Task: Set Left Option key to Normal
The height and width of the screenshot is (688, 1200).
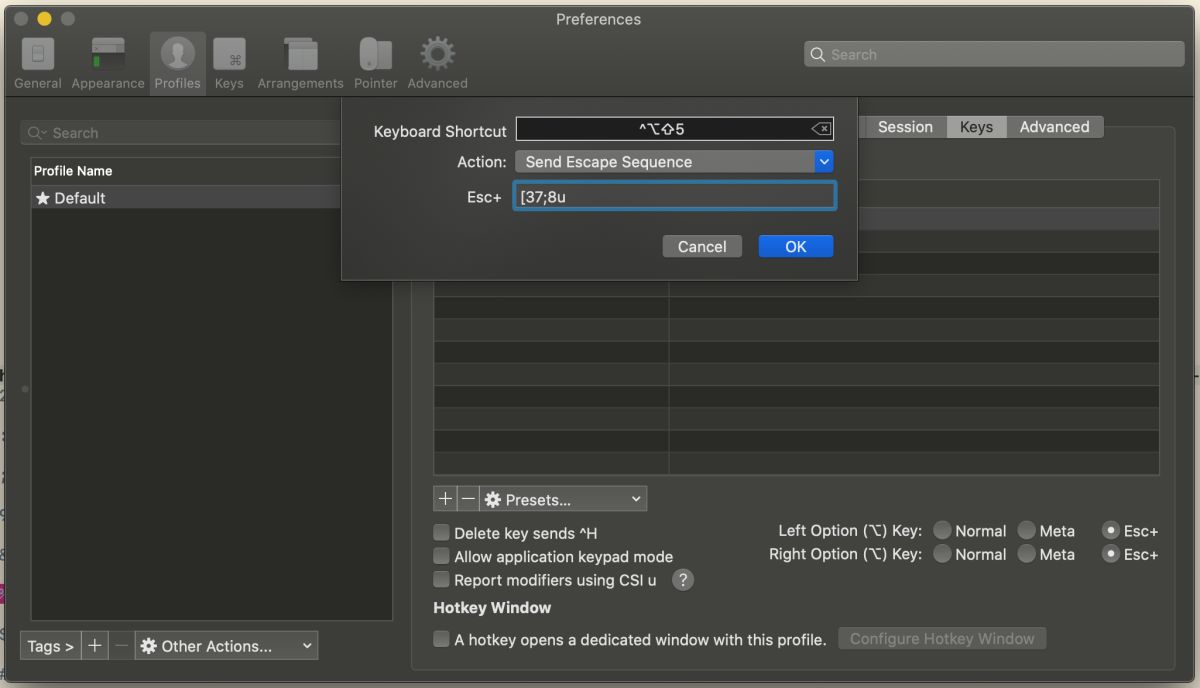Action: point(942,530)
